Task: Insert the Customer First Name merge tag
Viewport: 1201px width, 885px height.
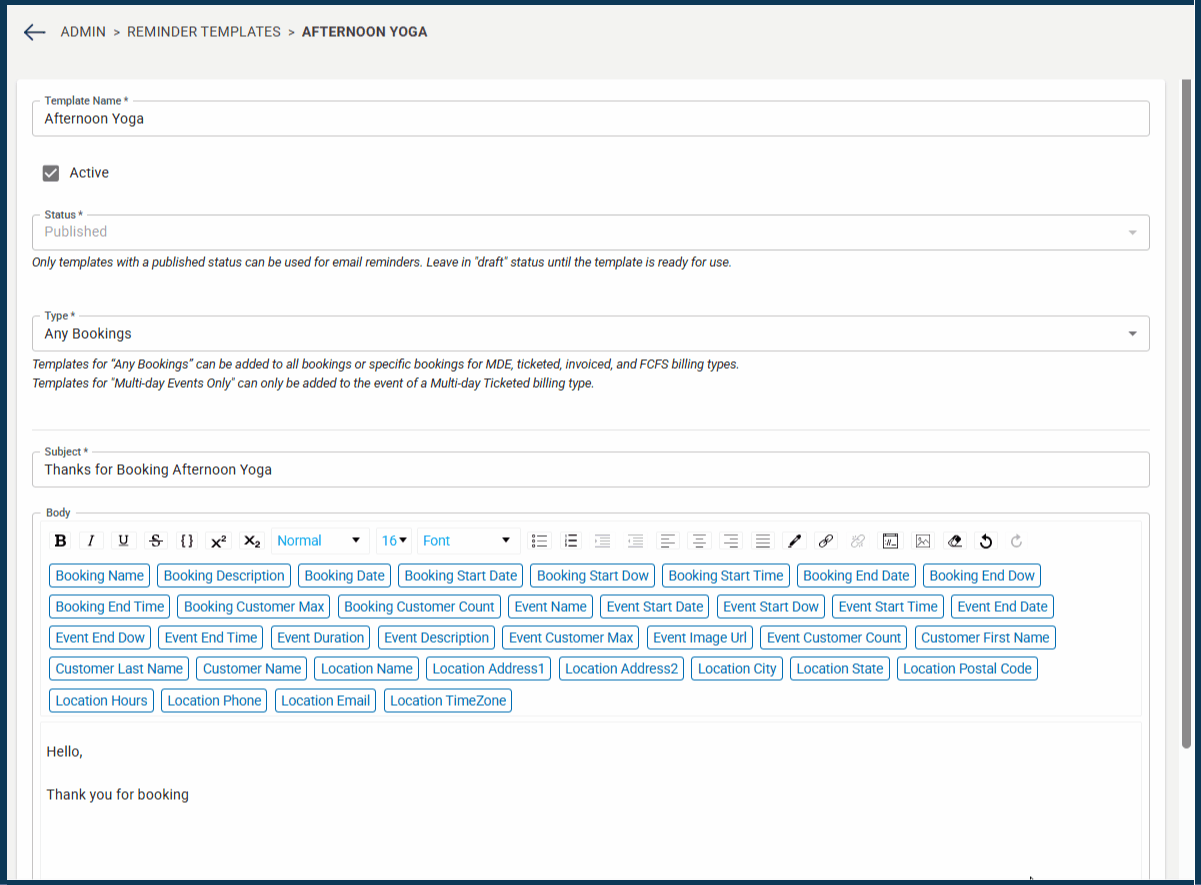Action: [x=984, y=637]
